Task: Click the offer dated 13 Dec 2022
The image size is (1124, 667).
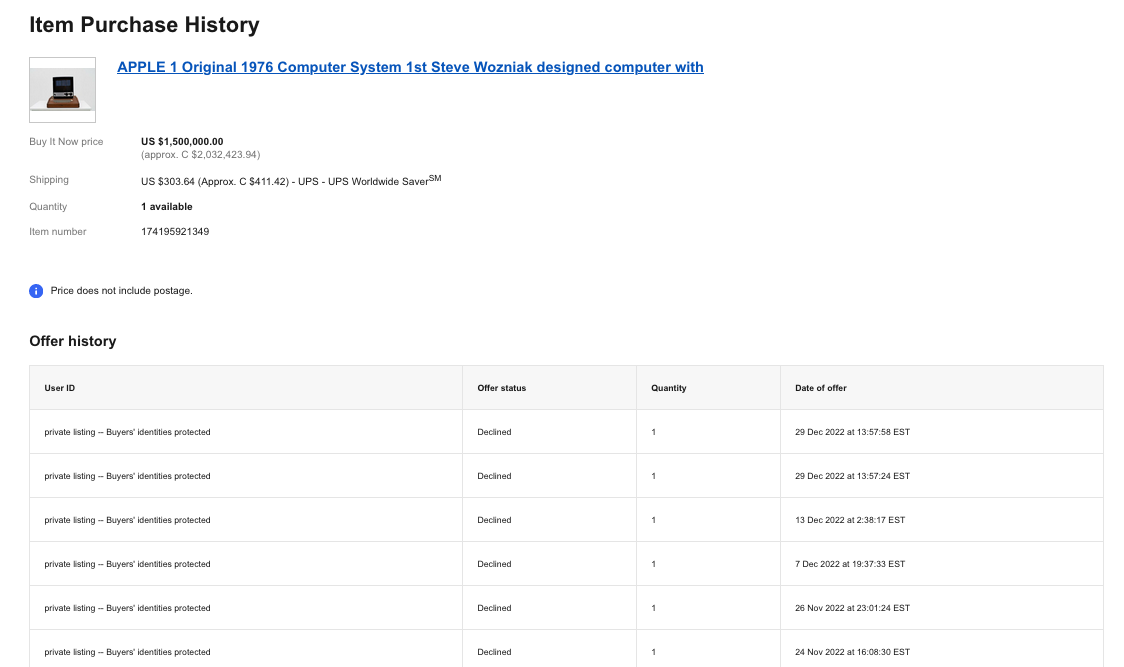Action: (849, 520)
